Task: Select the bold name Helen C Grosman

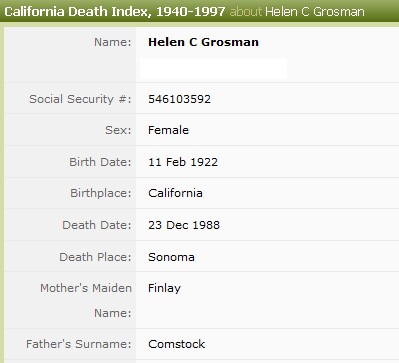Action: [x=203, y=42]
